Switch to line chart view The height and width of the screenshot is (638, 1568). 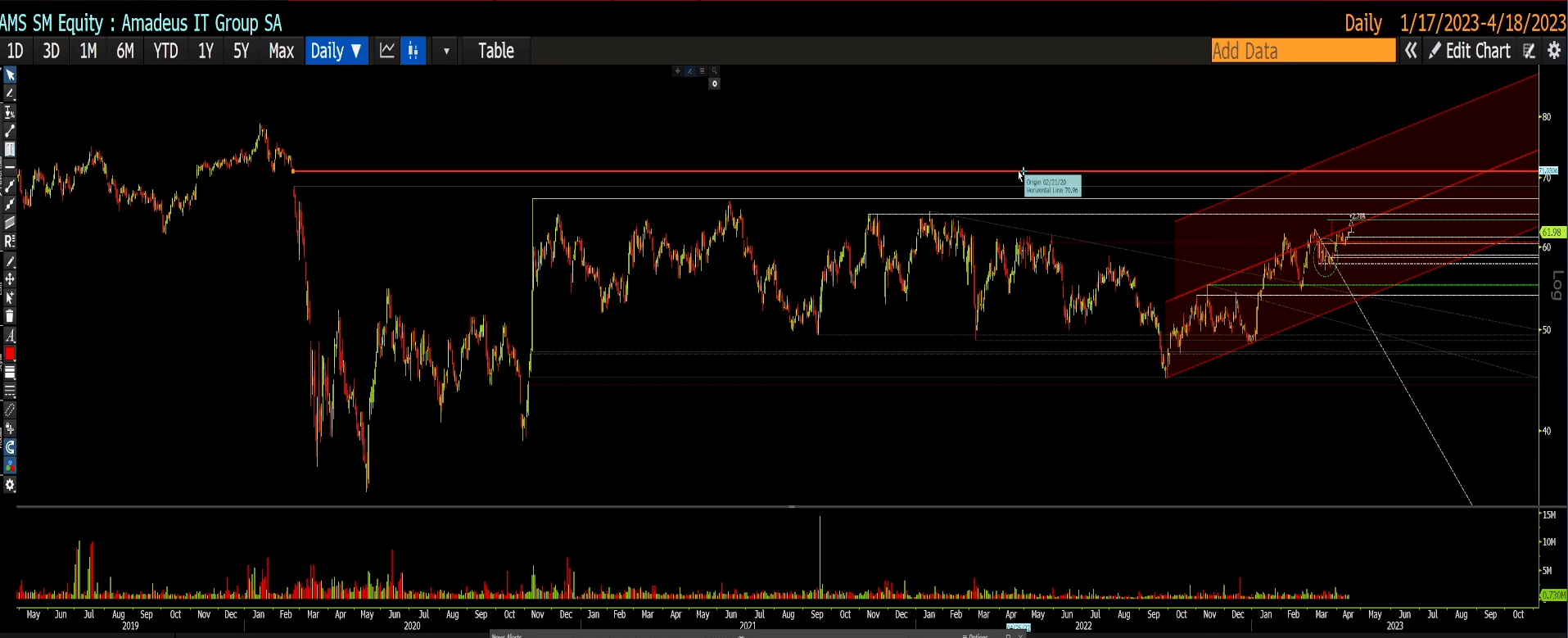(386, 51)
